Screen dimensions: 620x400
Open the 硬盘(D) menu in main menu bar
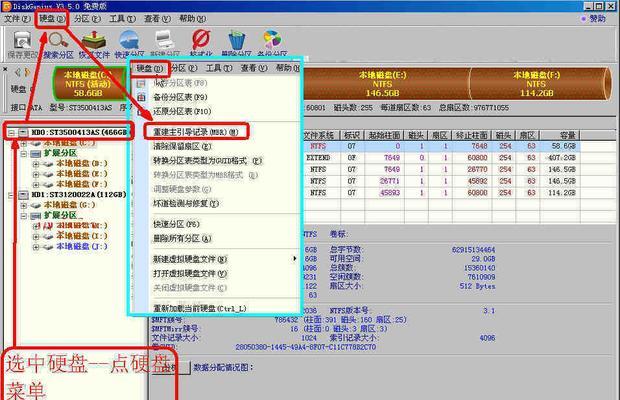52,19
